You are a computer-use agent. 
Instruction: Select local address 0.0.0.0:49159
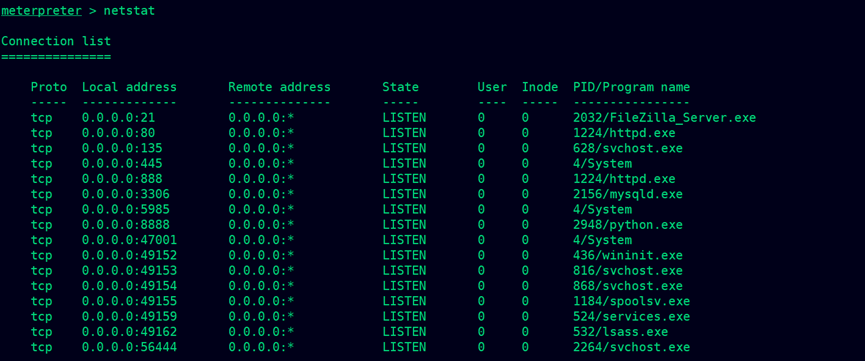tap(130, 317)
